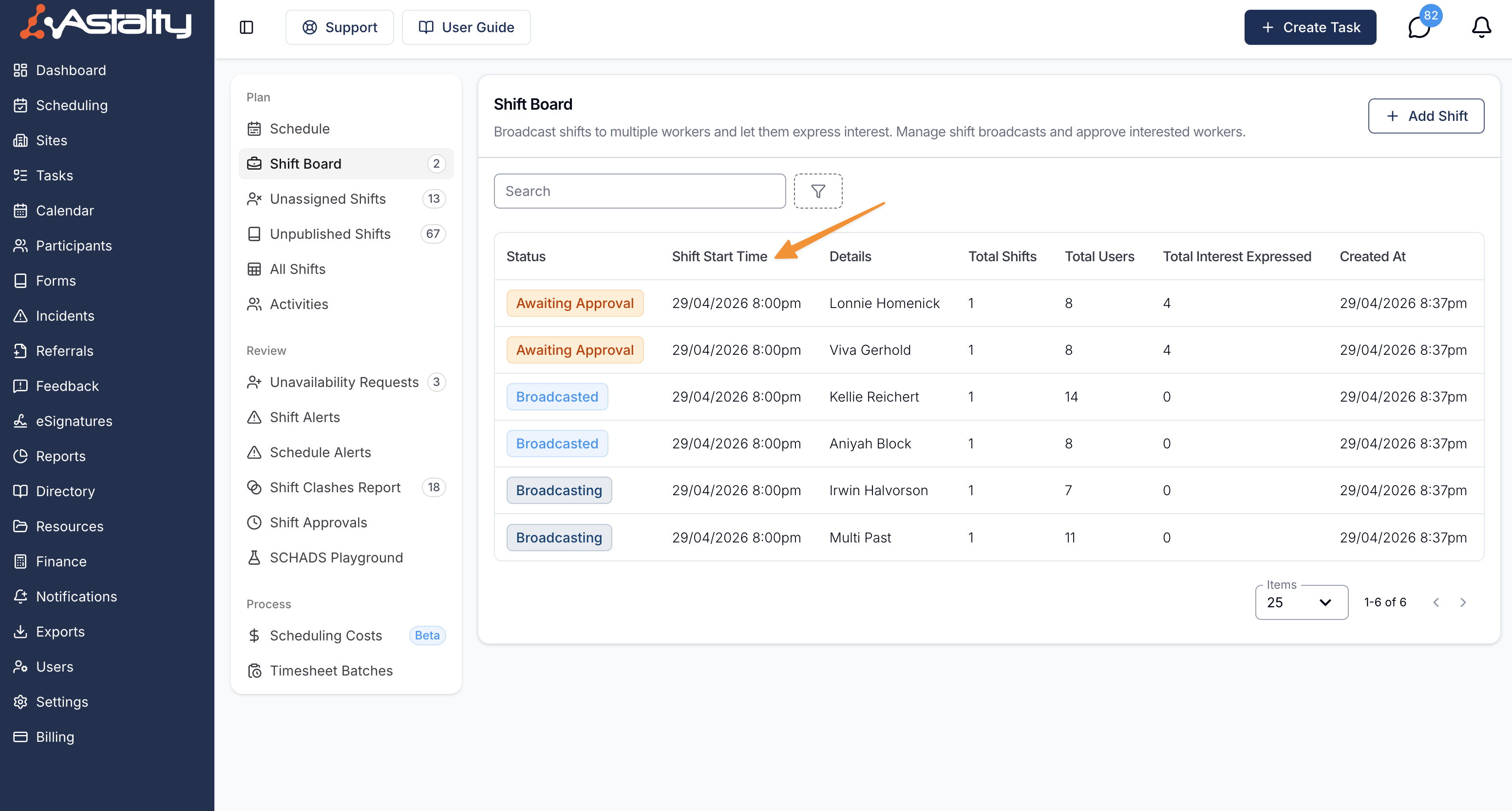Image resolution: width=1512 pixels, height=811 pixels.
Task: Click the Reports pie chart icon
Action: 20,456
